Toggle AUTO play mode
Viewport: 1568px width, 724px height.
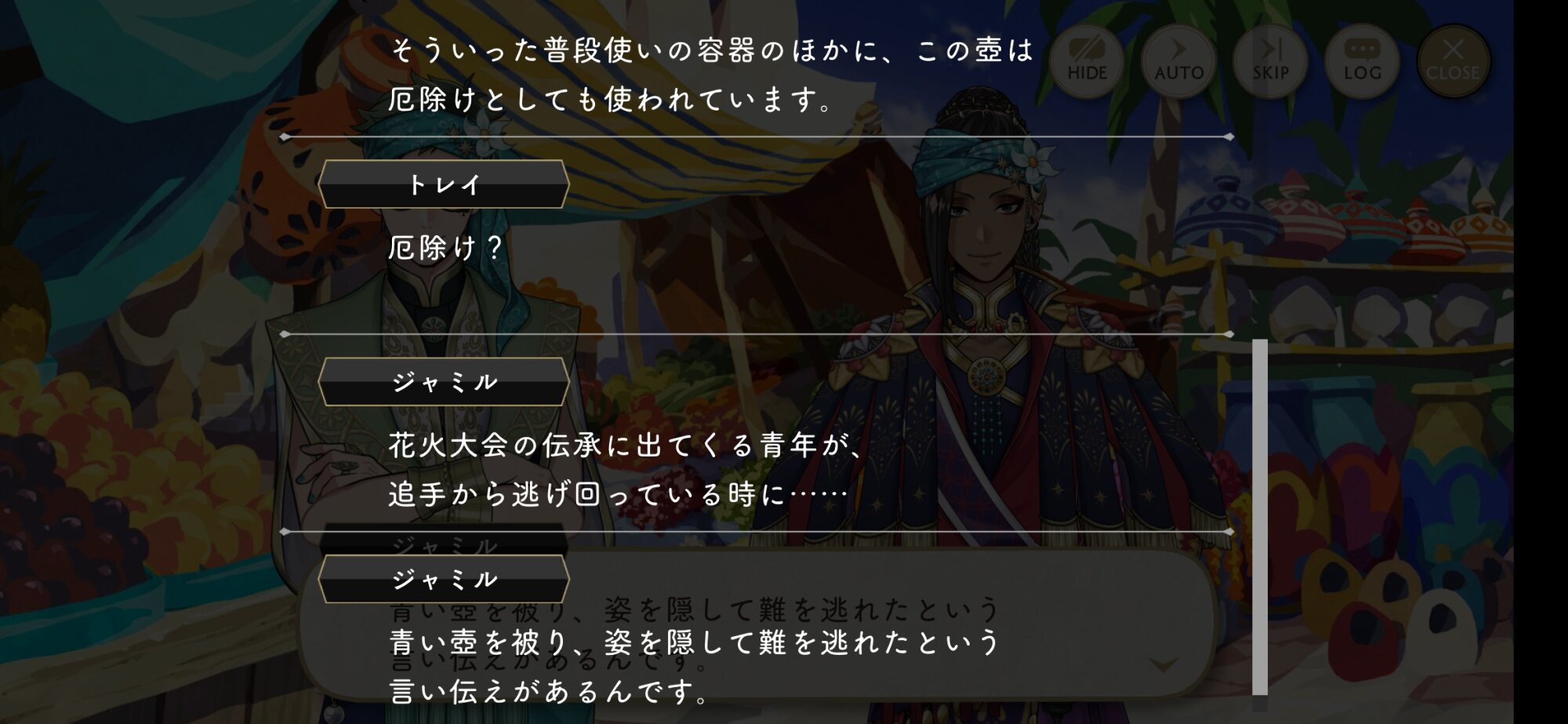(x=1178, y=61)
